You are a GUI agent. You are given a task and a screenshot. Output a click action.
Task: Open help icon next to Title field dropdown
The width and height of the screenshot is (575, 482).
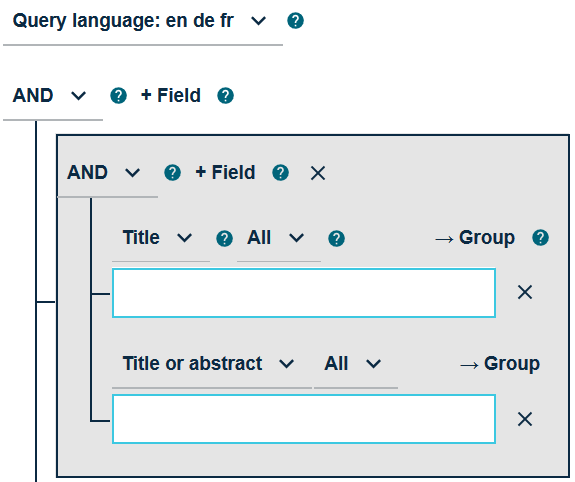[224, 238]
